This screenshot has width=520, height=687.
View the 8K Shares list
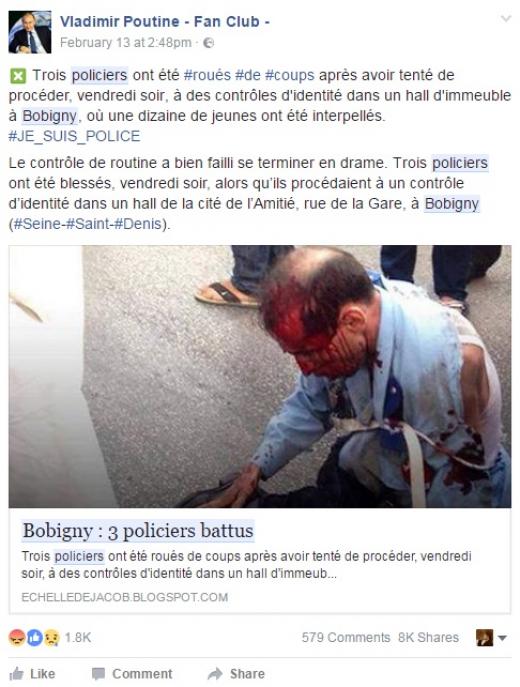pyautogui.click(x=428, y=637)
